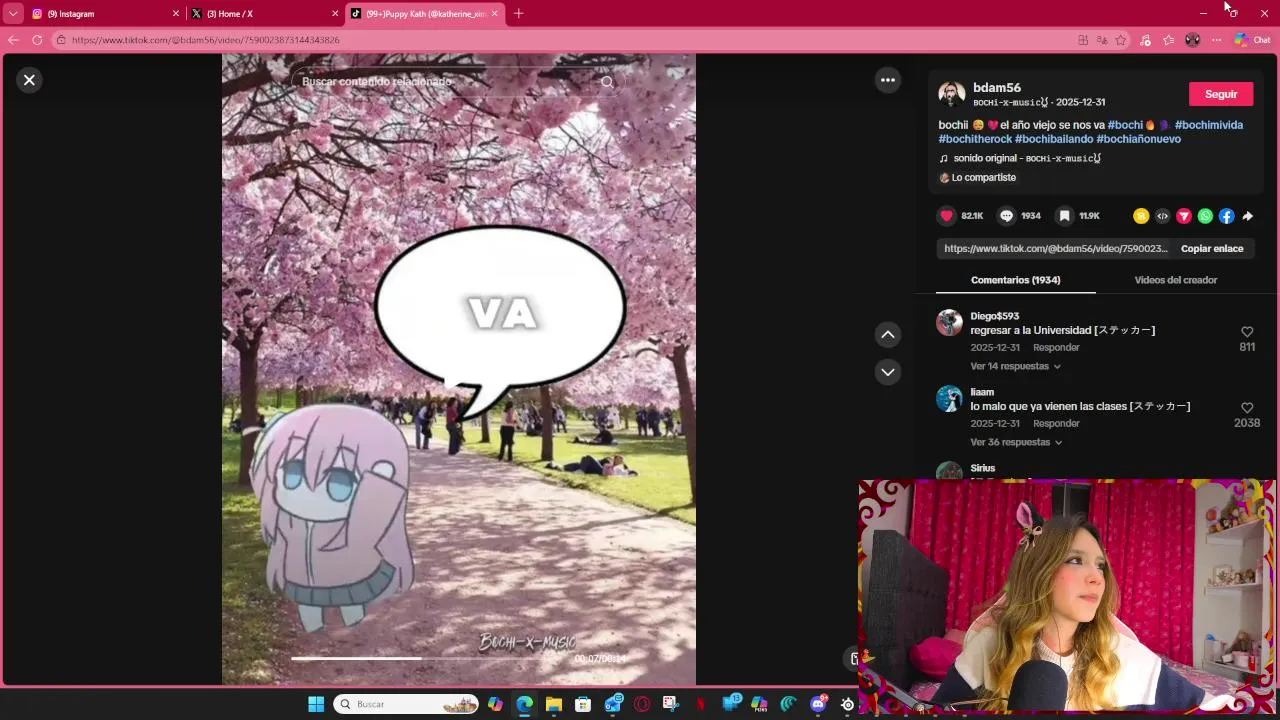This screenshot has height=720, width=1280.
Task: Like liaam's comment
Action: click(1247, 408)
